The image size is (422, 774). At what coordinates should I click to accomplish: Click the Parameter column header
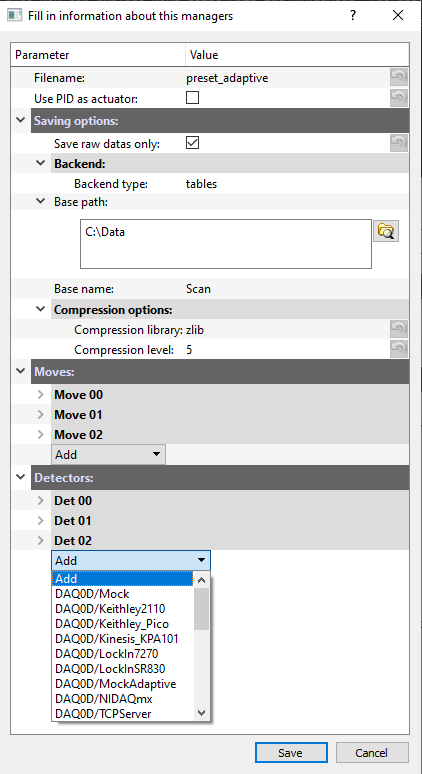98,55
